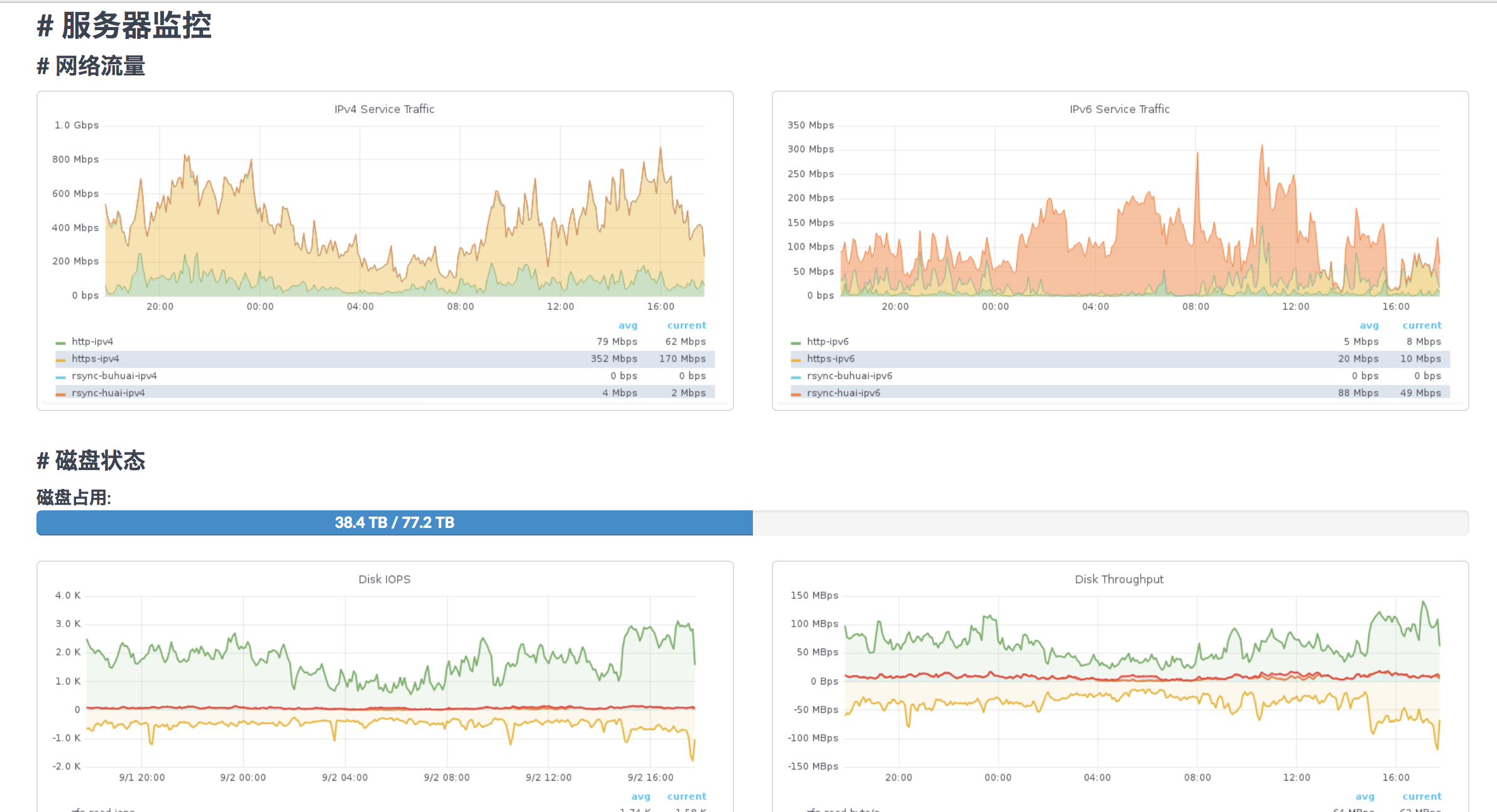This screenshot has height=812, width=1497.
Task: Click the https-ipv6 yellow color swatch
Action: click(796, 359)
